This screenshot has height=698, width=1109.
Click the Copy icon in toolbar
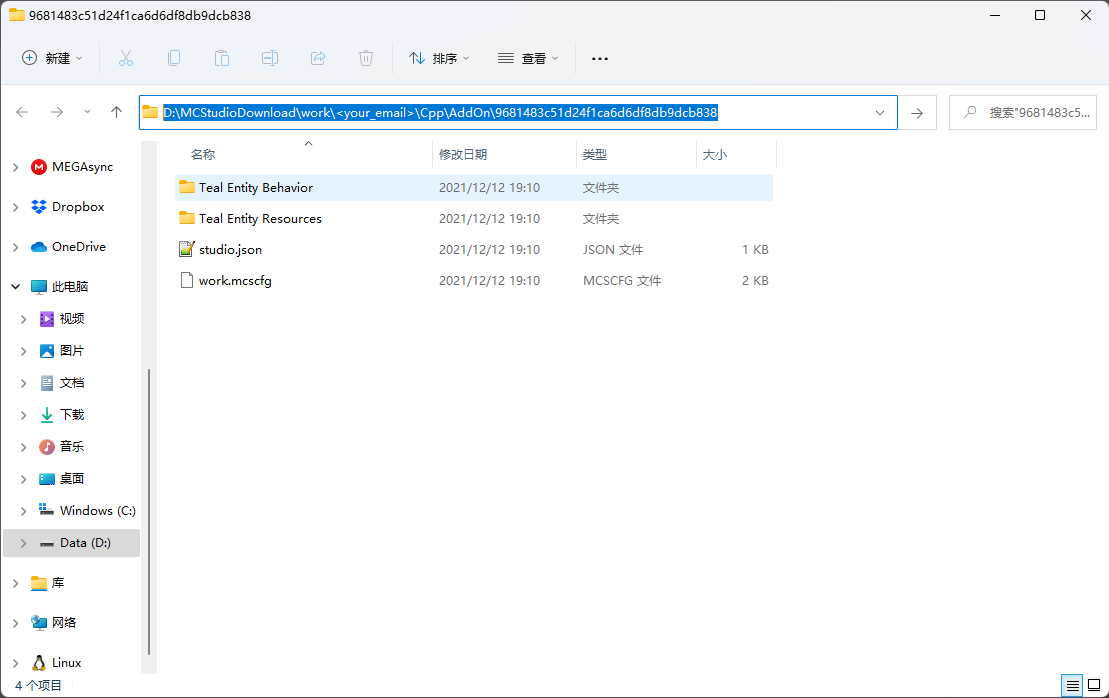coord(174,58)
